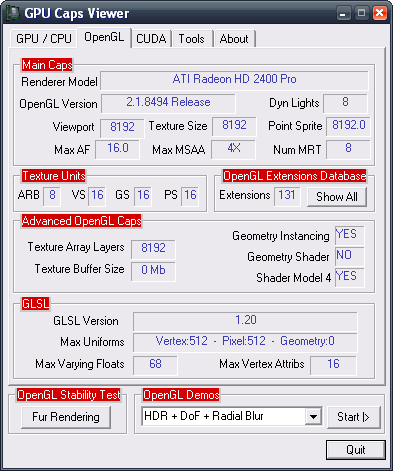Go to the Tools tab
The width and height of the screenshot is (393, 471).
click(x=192, y=39)
